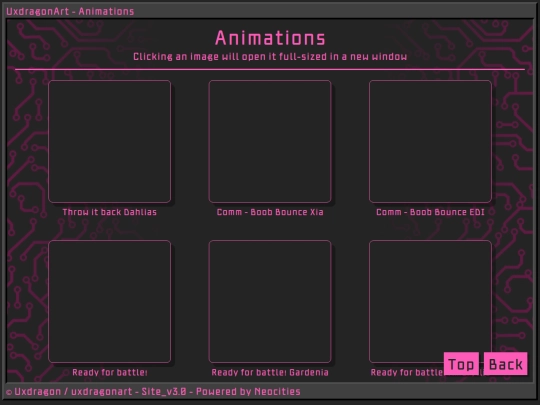Click the 'UxdragonArt - Animations' title text
Image resolution: width=540 pixels, height=405 pixels.
click(x=70, y=11)
